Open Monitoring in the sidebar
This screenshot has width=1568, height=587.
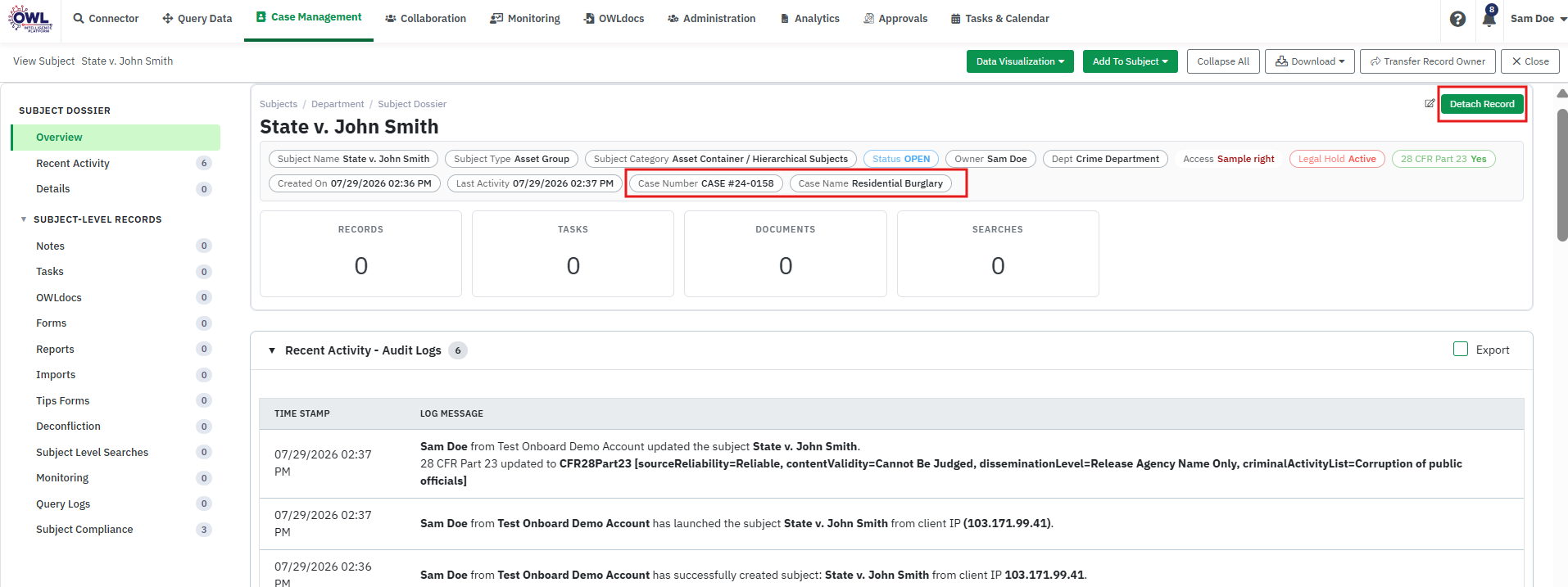click(x=116, y=478)
